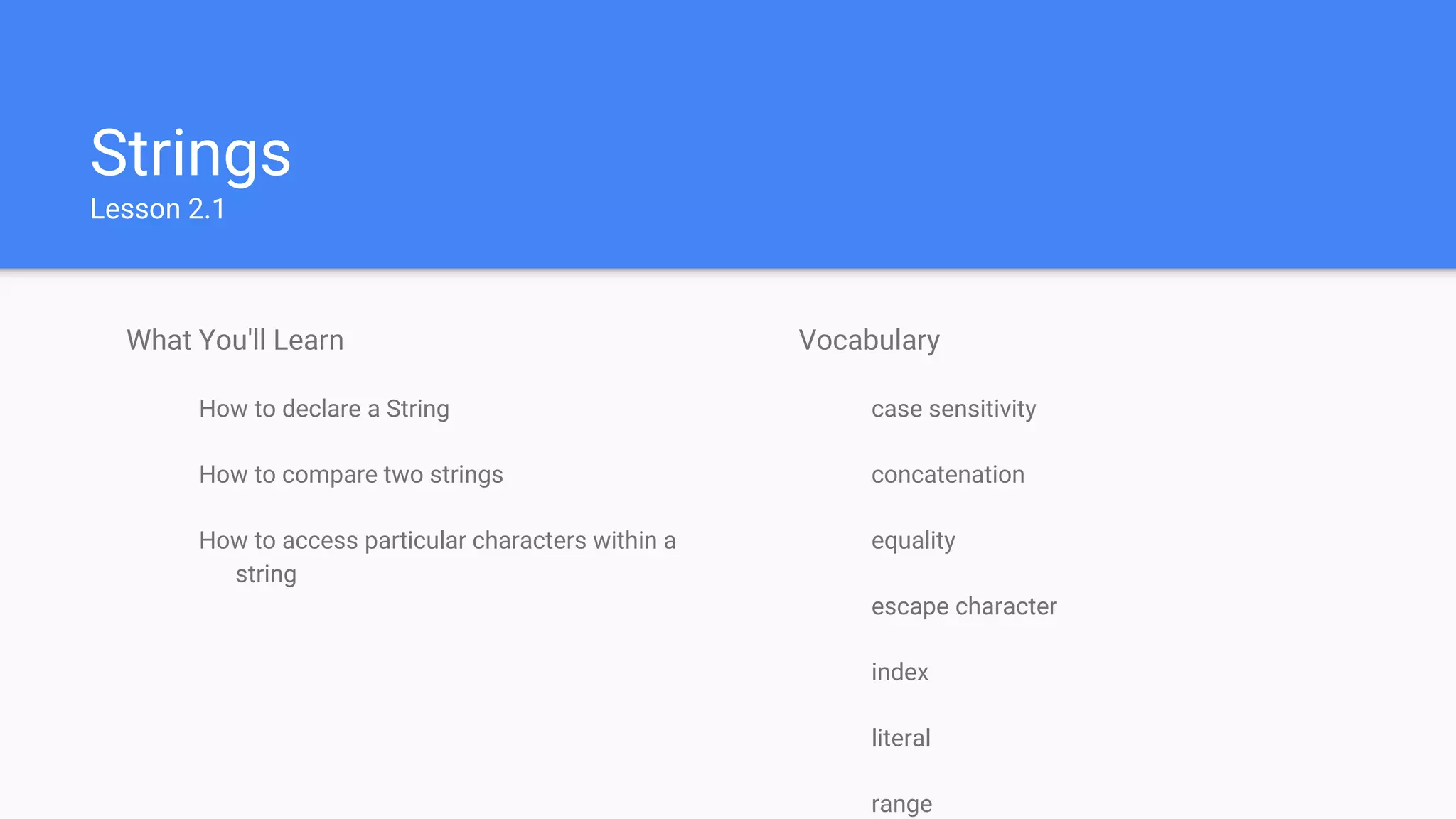The image size is (1456, 819).
Task: Select the 'literal' vocabulary term
Action: point(901,738)
